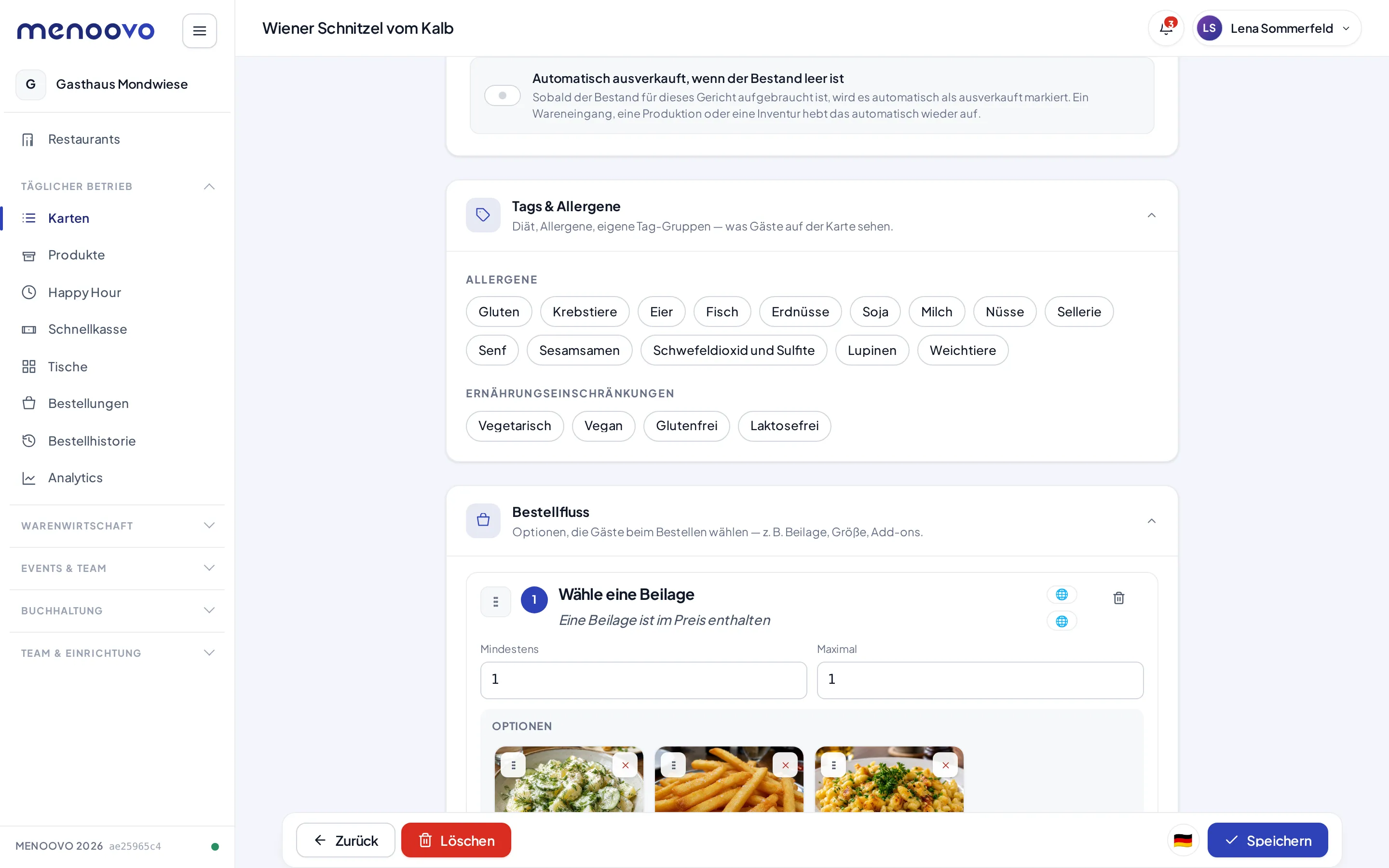The width and height of the screenshot is (1389, 868).
Task: Click the trash icon for Wähle eine Beilage
Action: [1118, 598]
